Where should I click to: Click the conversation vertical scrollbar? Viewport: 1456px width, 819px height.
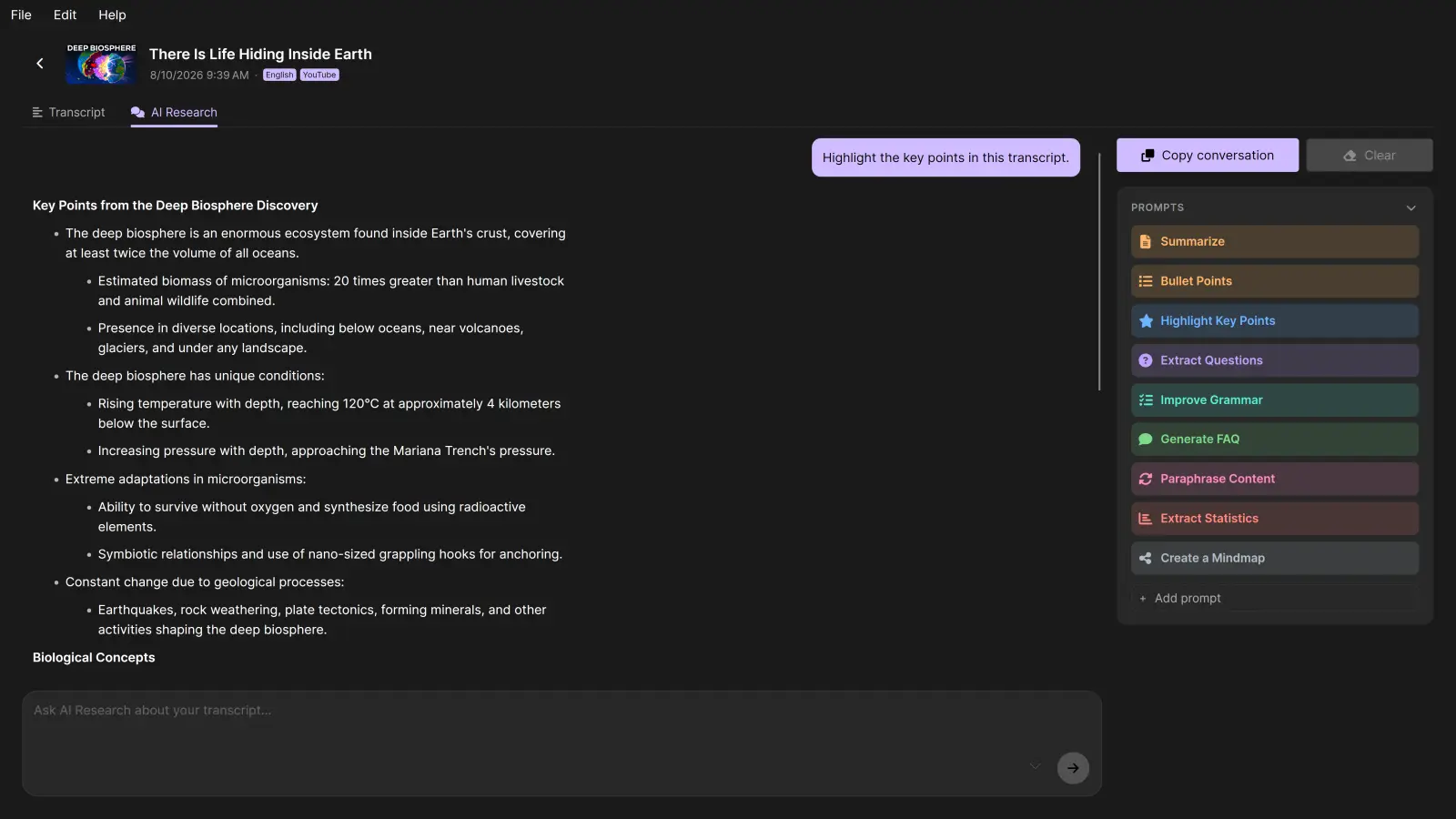tap(1099, 271)
